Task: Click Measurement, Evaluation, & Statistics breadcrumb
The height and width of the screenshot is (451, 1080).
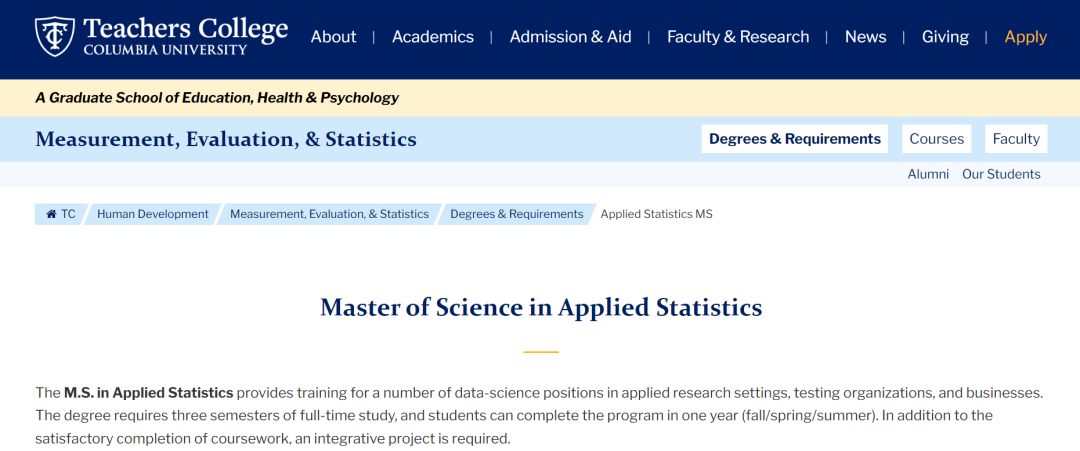Action: pos(329,214)
